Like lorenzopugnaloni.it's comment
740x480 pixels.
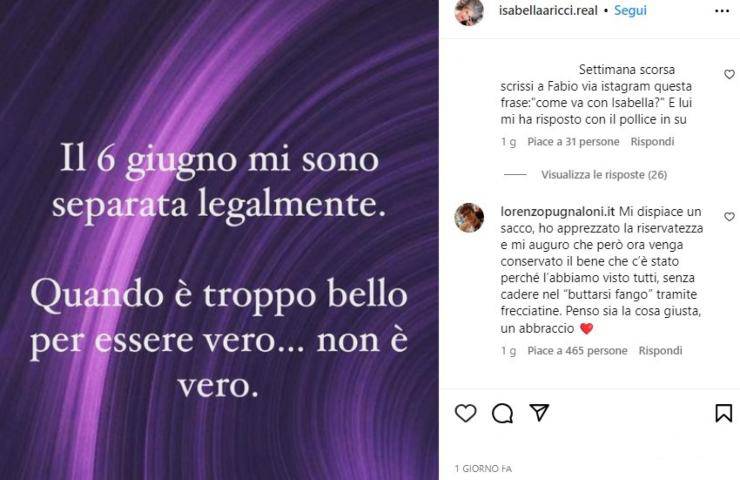click(x=729, y=216)
